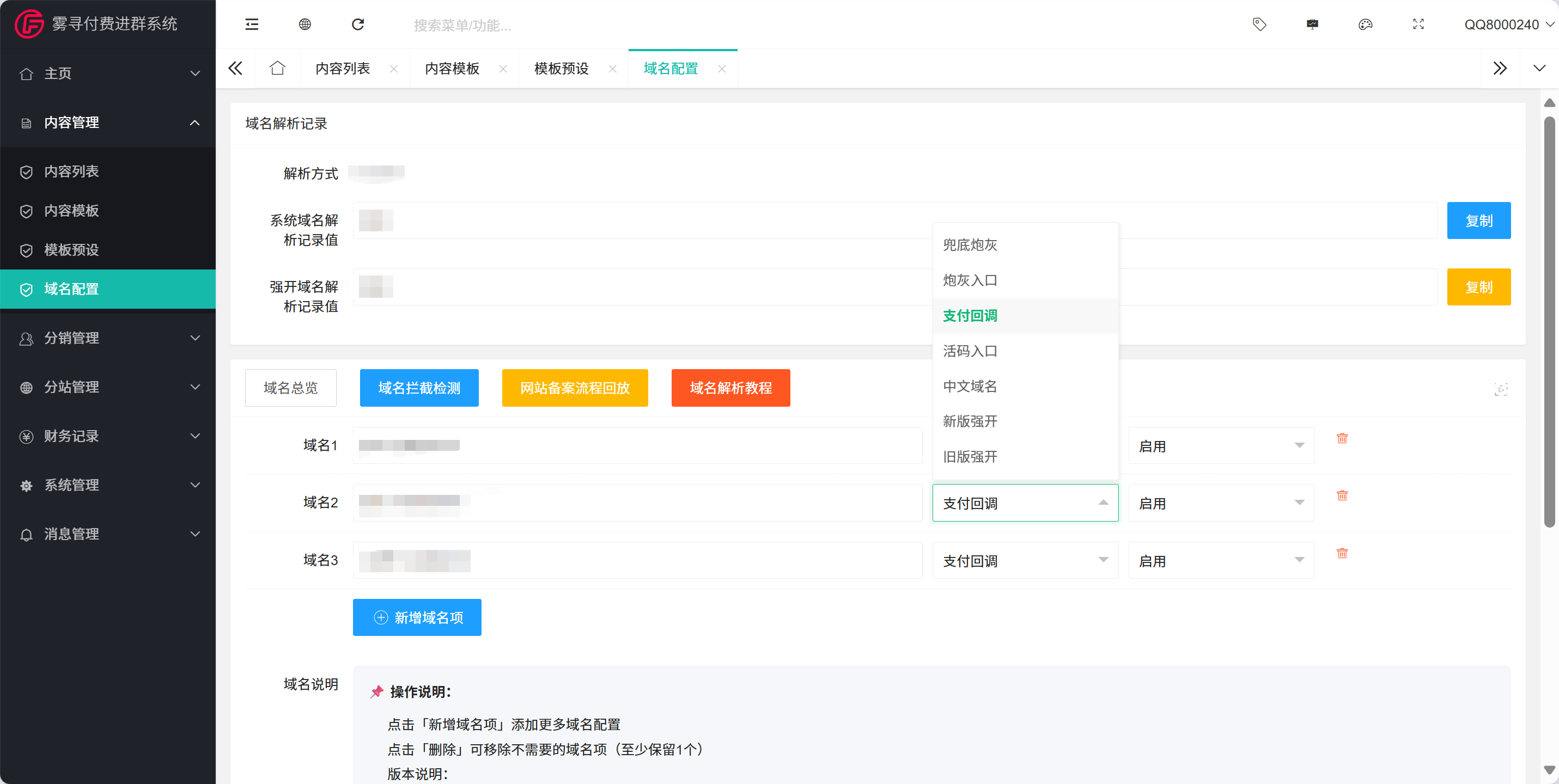
Task: Open 内容列表 in sidebar
Action: click(108, 172)
